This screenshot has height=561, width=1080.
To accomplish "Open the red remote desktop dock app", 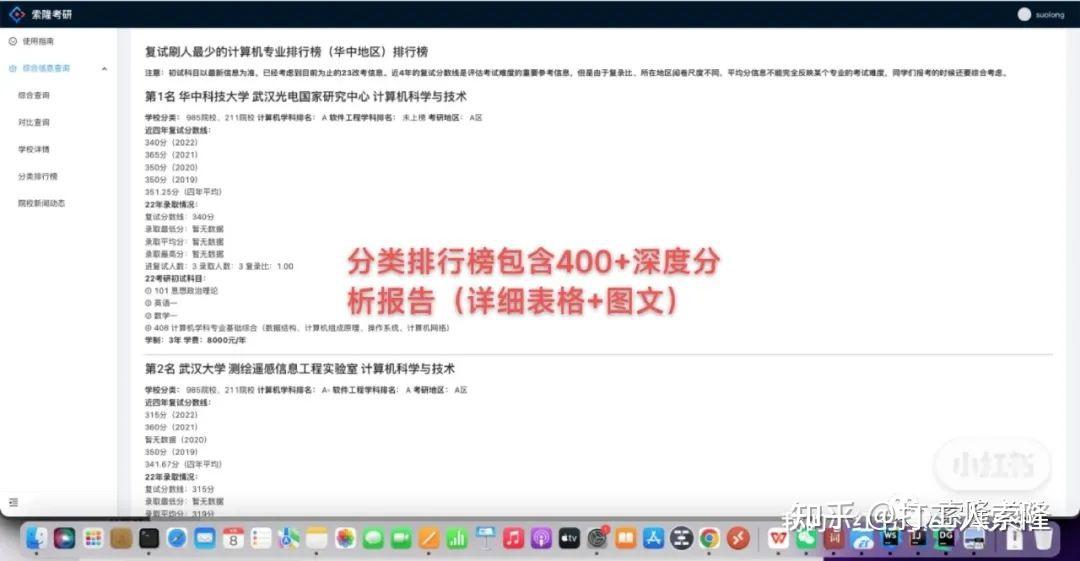I will [x=738, y=538].
